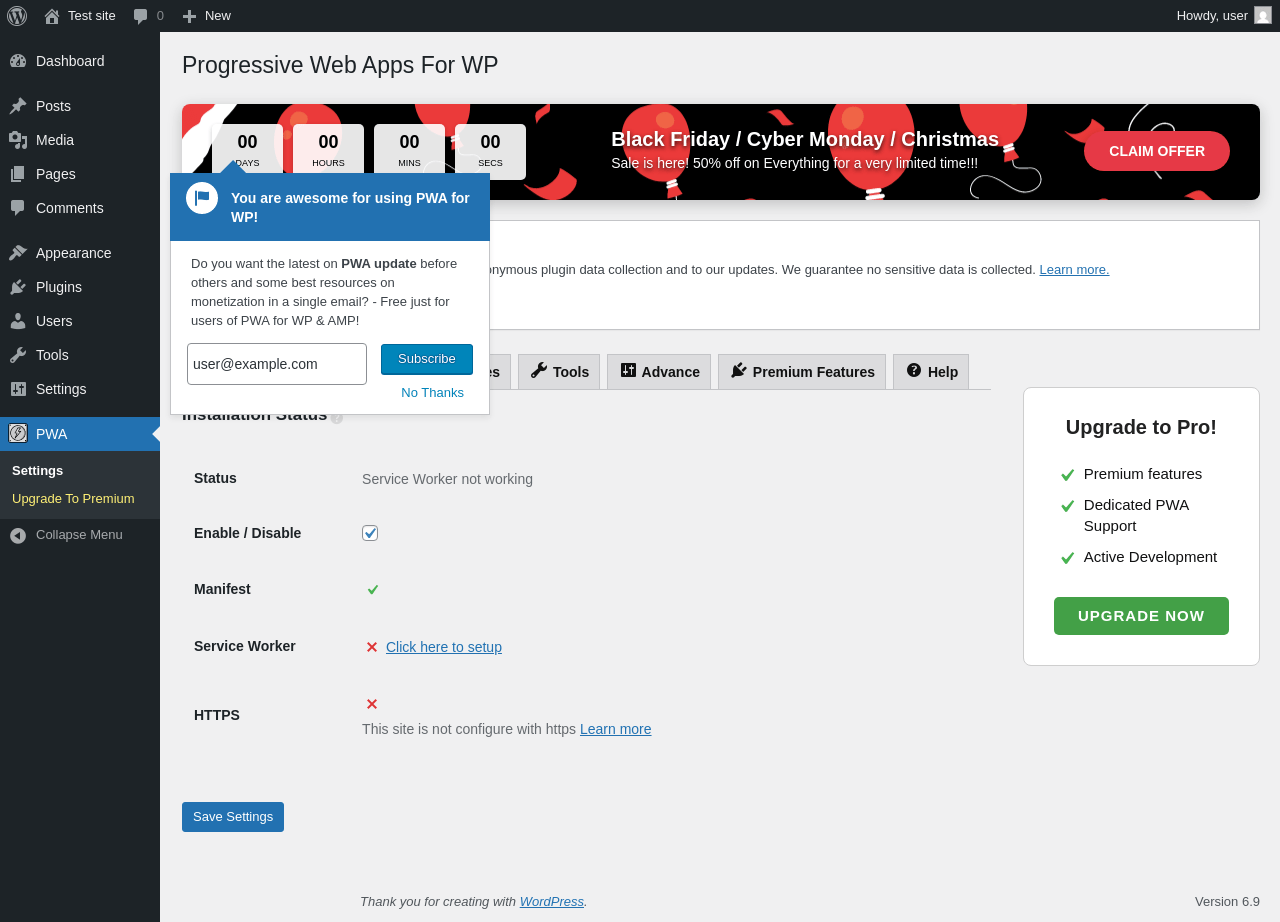Screen dimensions: 1280x922
Task: Open Comments from the sidebar speech-bubble icon
Action: [18, 208]
